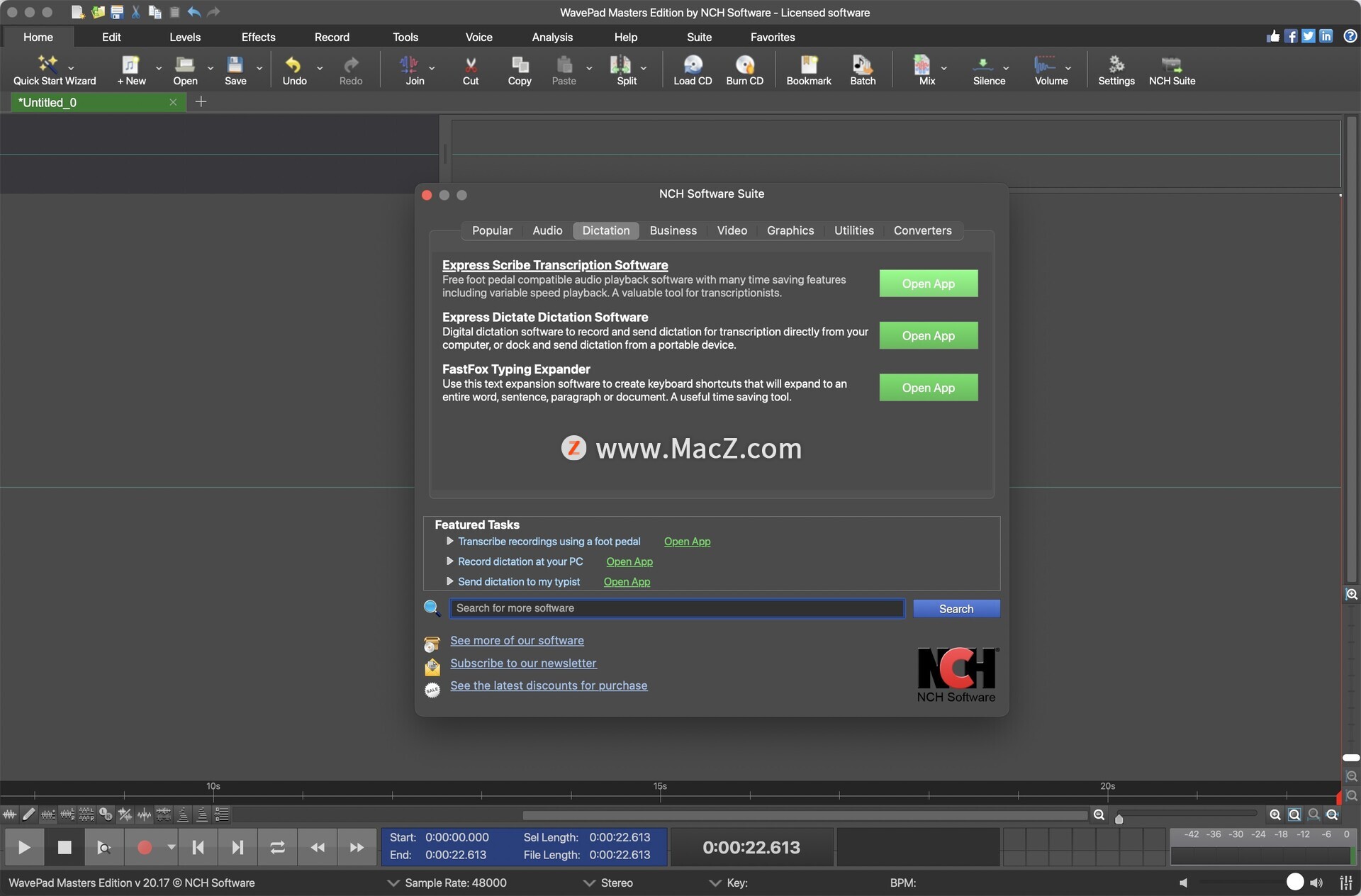Viewport: 1361px width, 896px height.
Task: Toggle loop playback mode
Action: click(277, 847)
